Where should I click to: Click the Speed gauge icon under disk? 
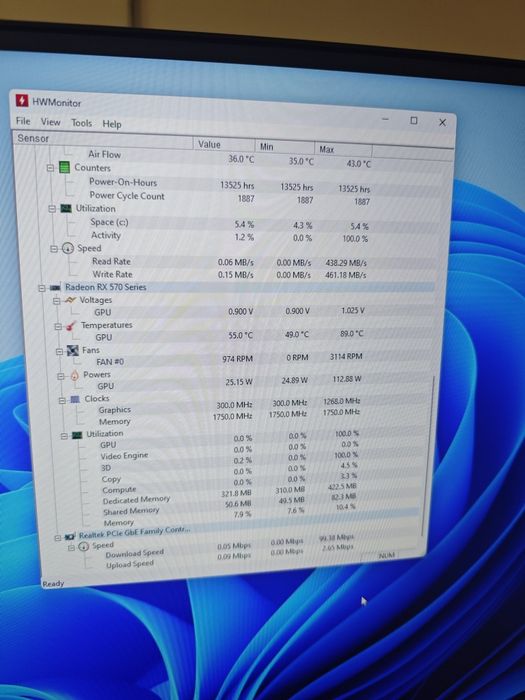coord(68,249)
